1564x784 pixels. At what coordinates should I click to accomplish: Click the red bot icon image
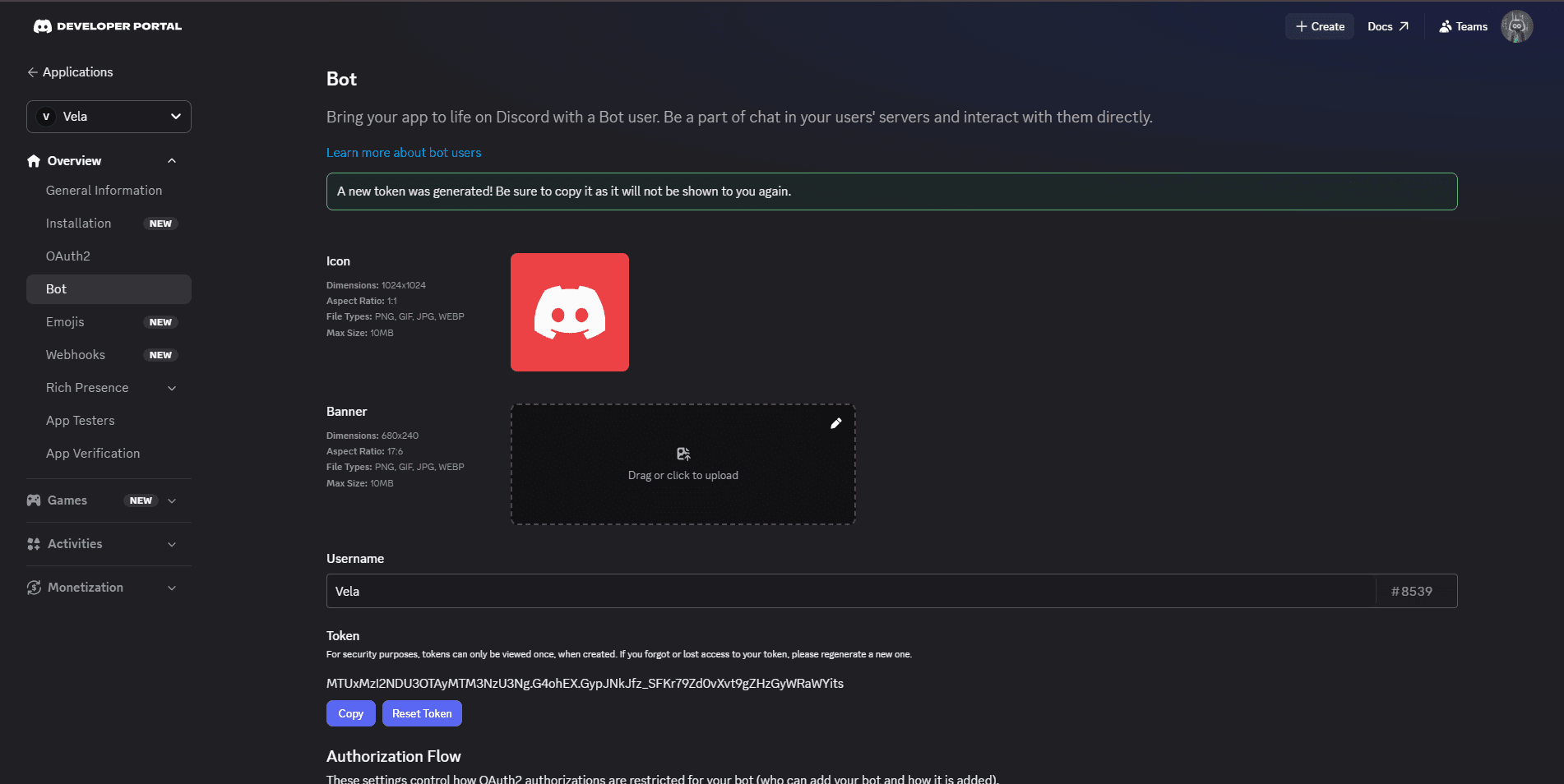(570, 312)
